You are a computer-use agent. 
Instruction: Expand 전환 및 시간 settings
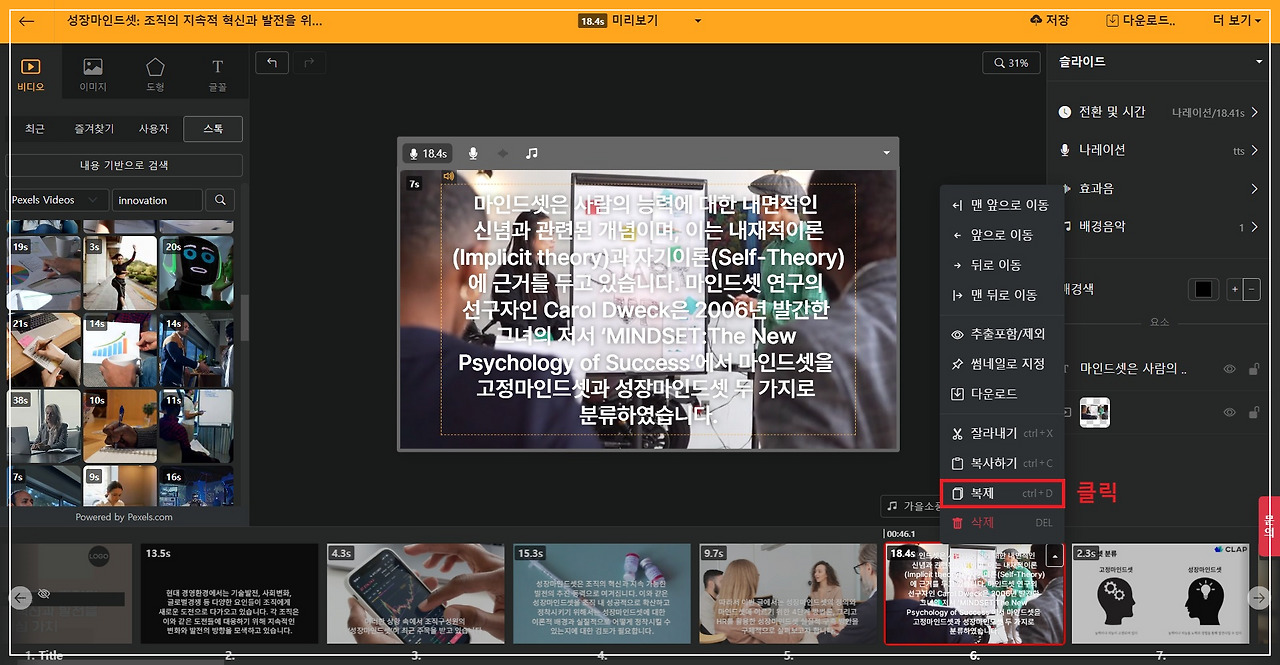[x=1159, y=112]
